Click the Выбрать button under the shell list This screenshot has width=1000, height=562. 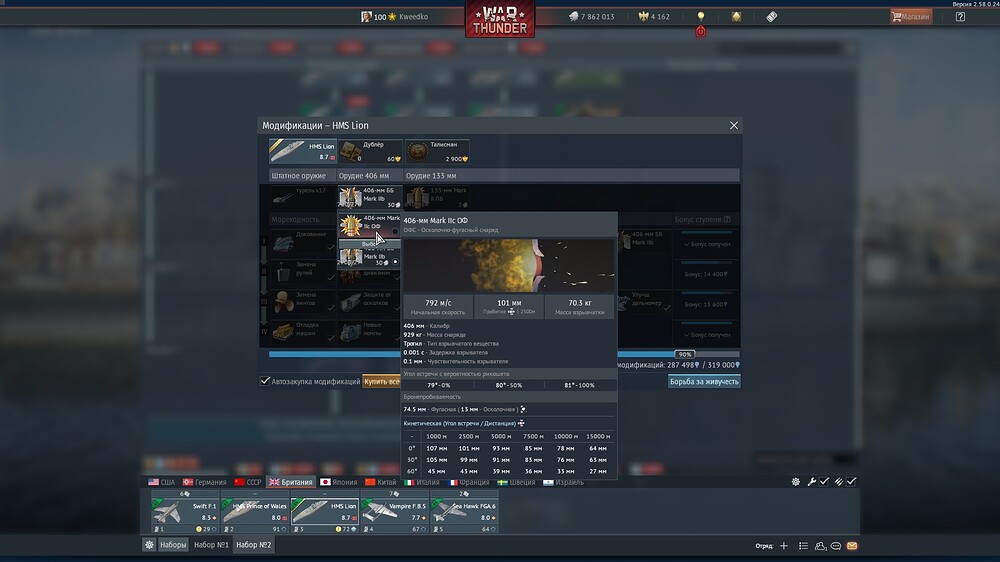click(x=370, y=244)
